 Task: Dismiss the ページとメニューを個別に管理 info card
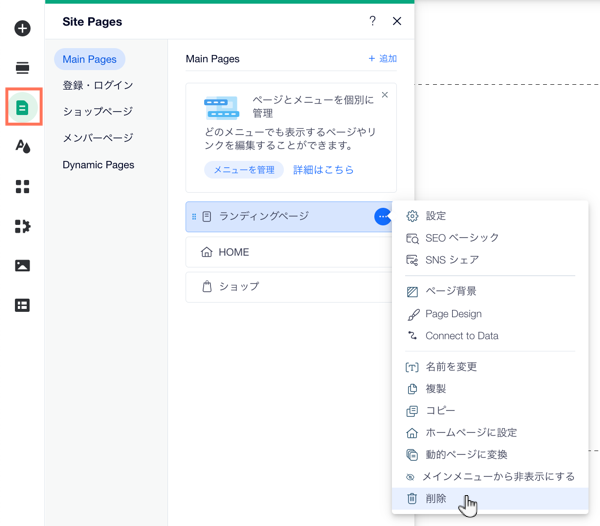pos(385,94)
